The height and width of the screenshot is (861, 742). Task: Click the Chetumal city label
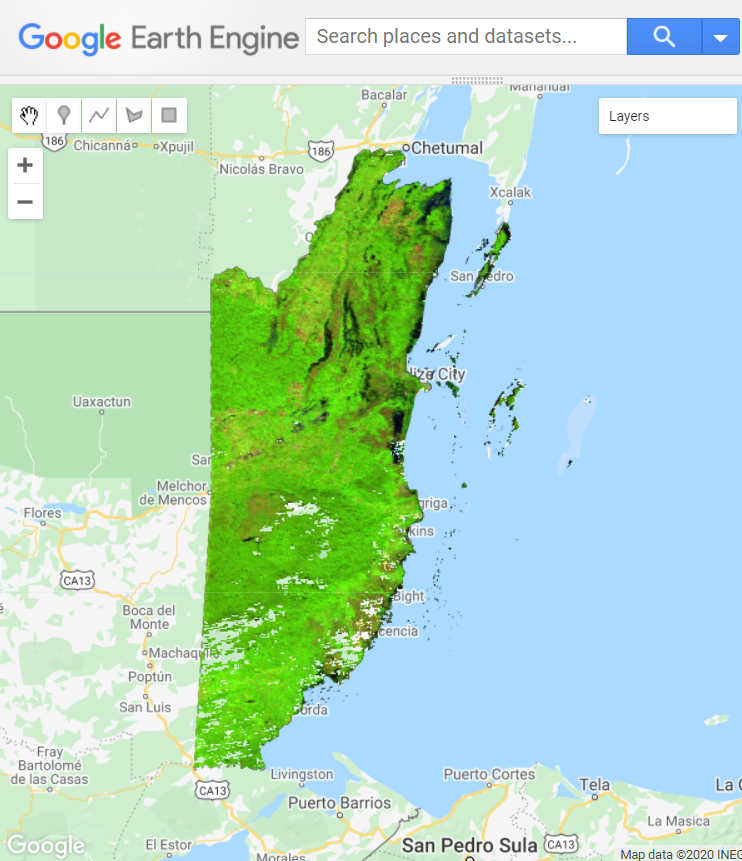tap(446, 148)
